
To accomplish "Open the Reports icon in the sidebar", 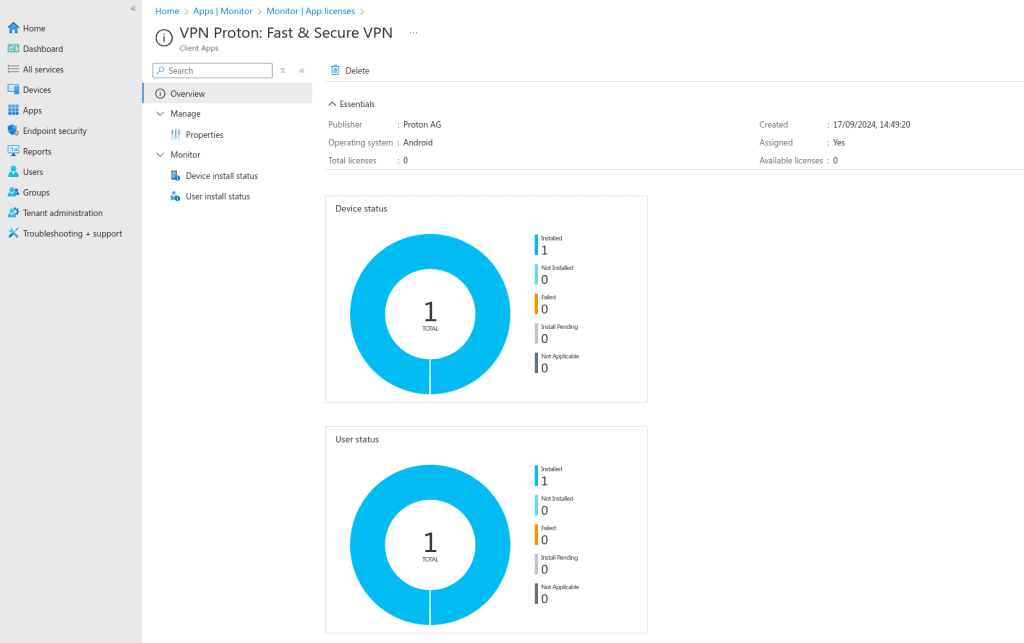I will pyautogui.click(x=13, y=151).
